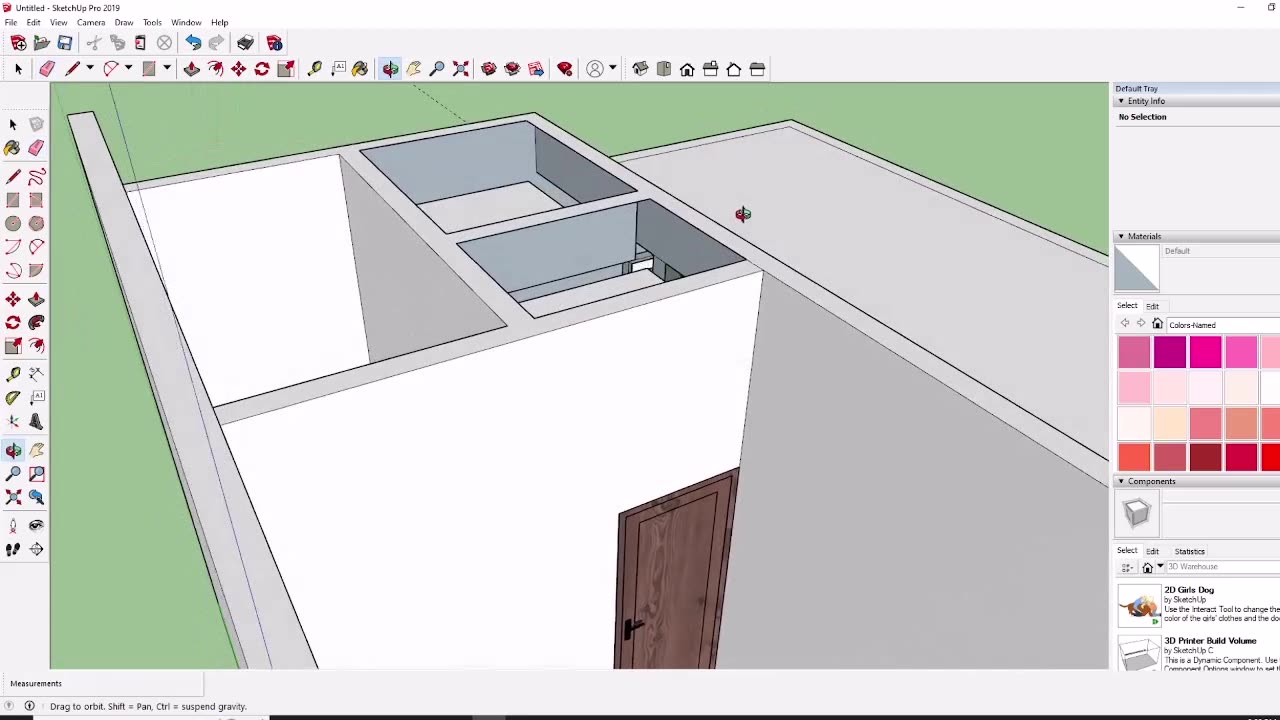
Task: Go to the Materials home library icon
Action: (1157, 324)
